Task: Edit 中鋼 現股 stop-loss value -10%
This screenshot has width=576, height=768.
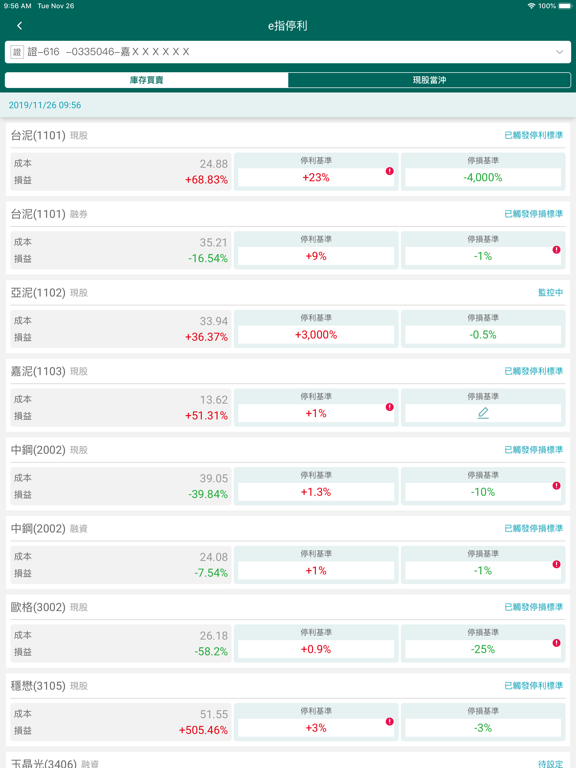Action: pyautogui.click(x=483, y=492)
